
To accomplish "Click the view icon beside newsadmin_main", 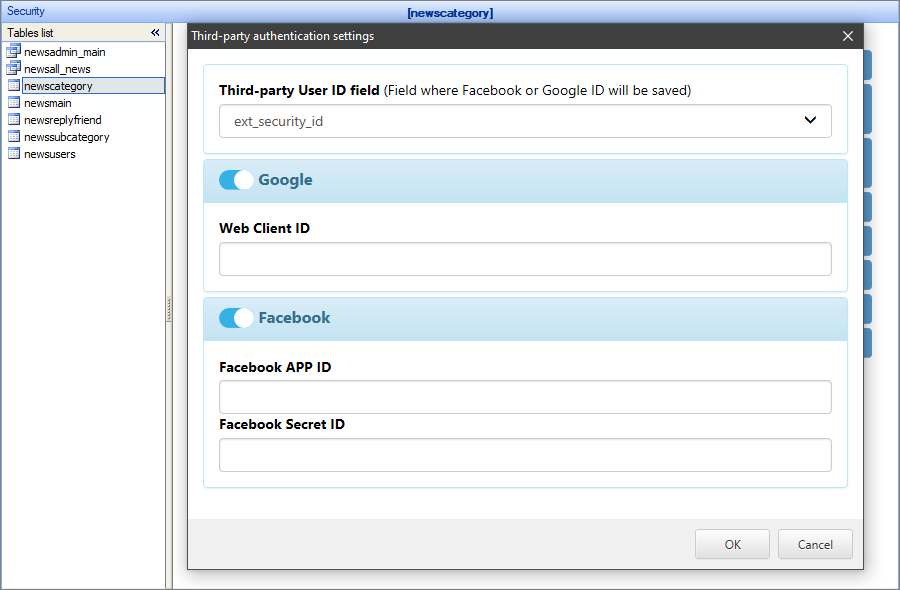I will 13,52.
